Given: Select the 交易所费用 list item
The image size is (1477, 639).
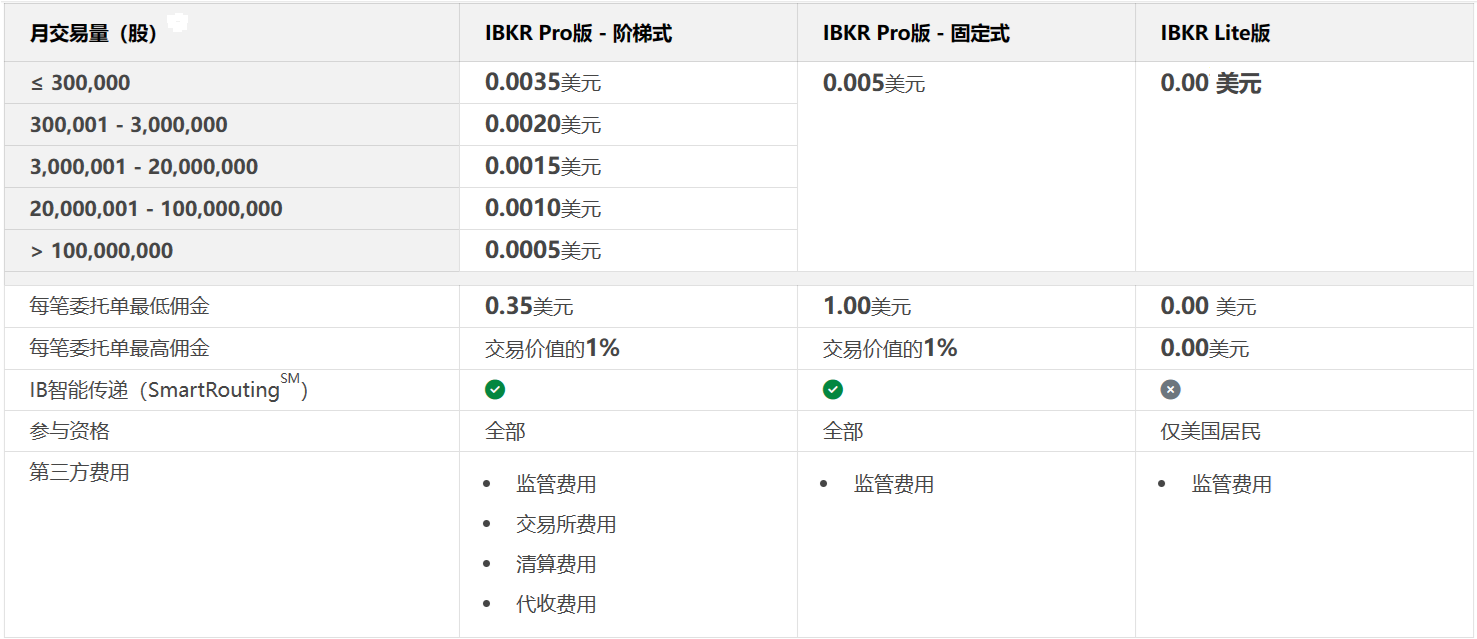Looking at the screenshot, I should pos(566,524).
